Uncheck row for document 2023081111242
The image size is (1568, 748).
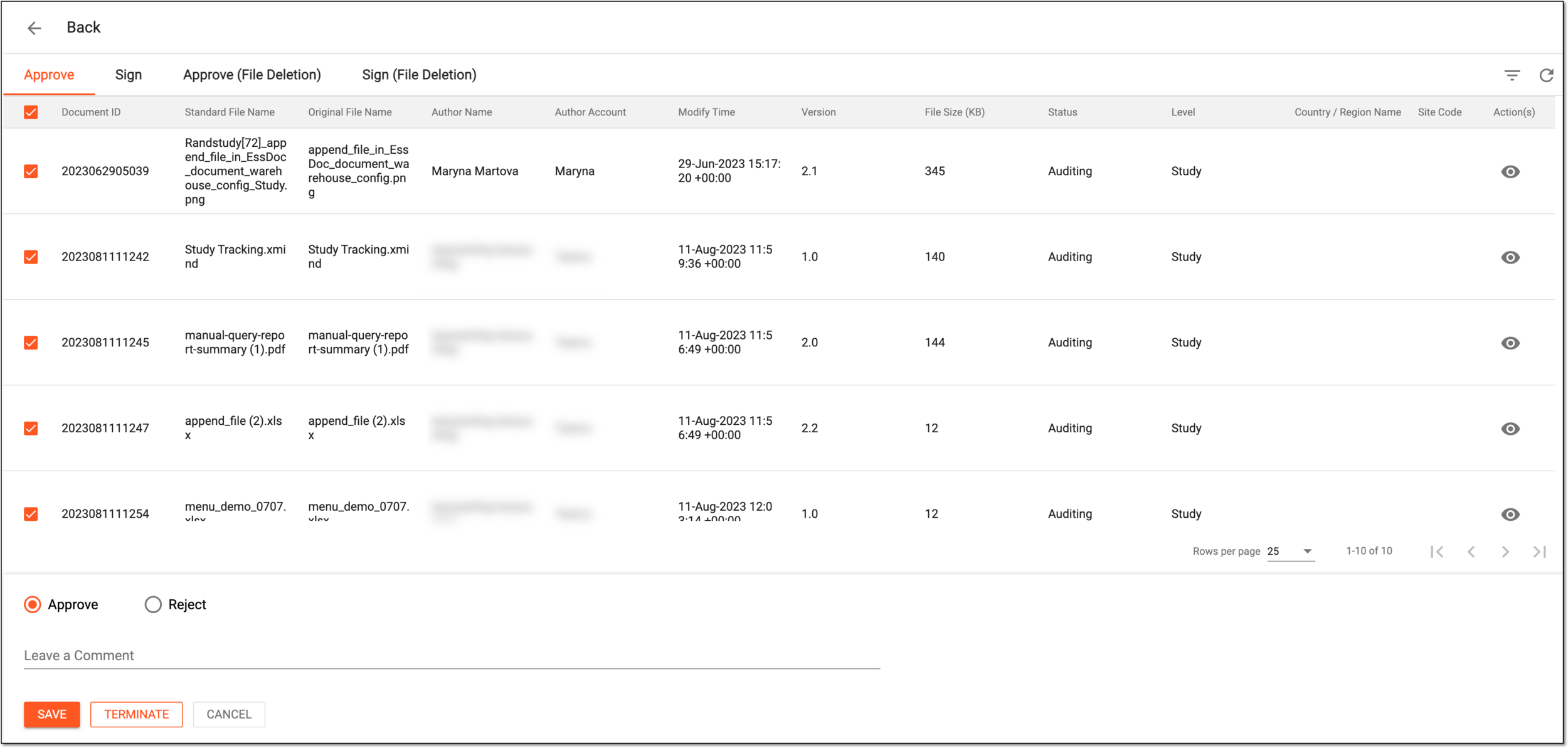pyautogui.click(x=31, y=257)
